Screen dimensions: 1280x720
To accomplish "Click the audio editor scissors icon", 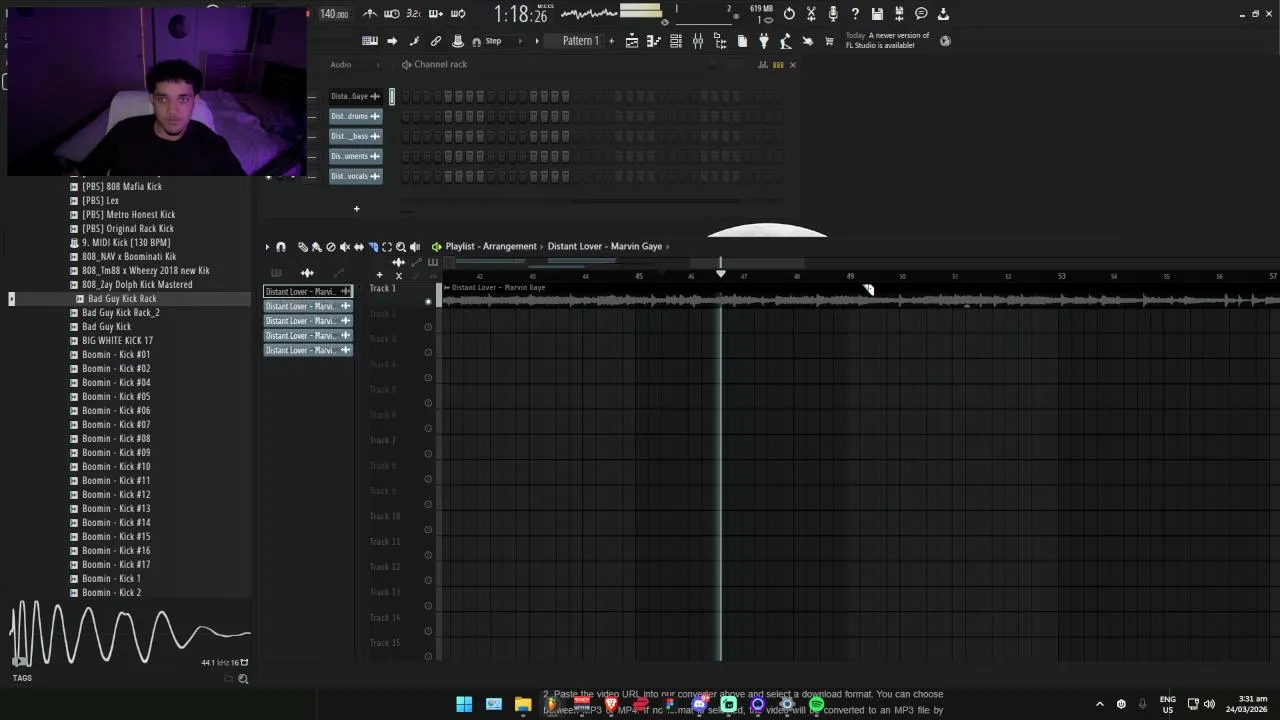I will [811, 14].
